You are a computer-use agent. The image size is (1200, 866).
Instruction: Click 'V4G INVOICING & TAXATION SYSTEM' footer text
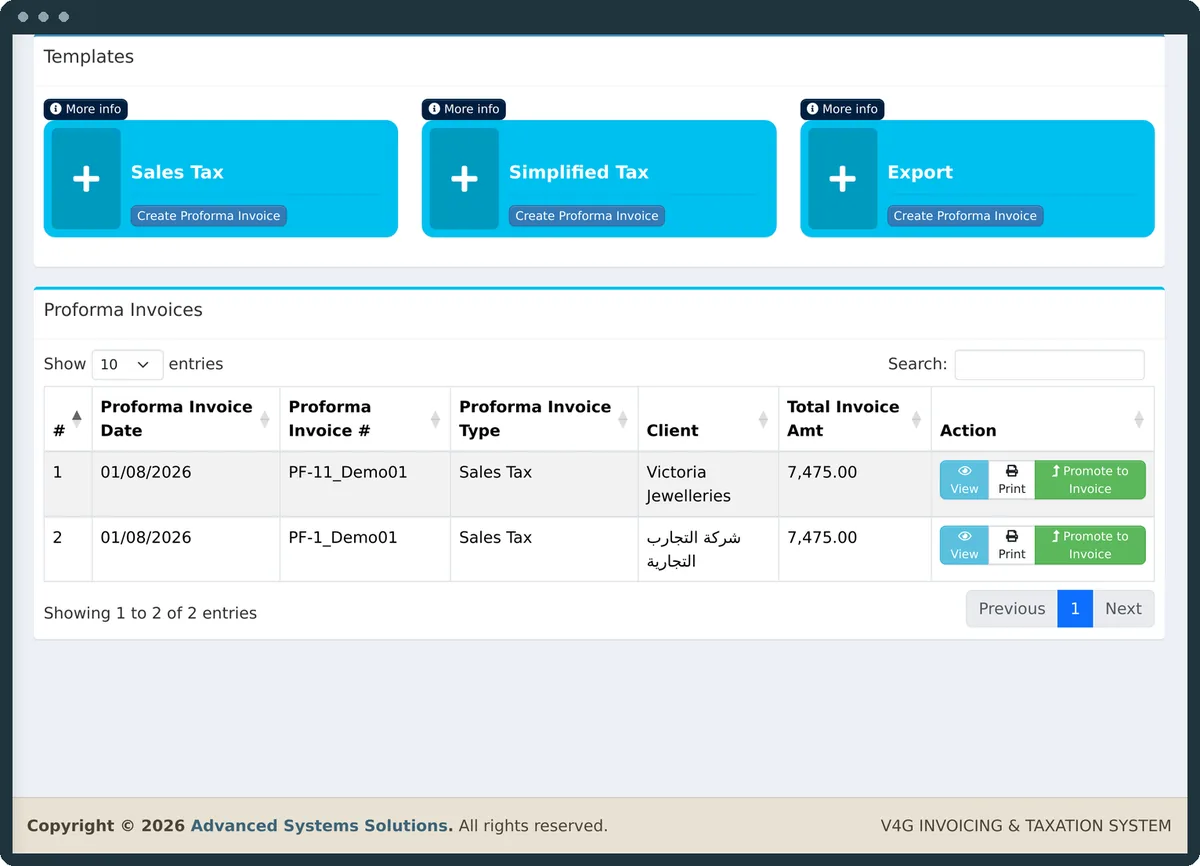pos(1026,826)
